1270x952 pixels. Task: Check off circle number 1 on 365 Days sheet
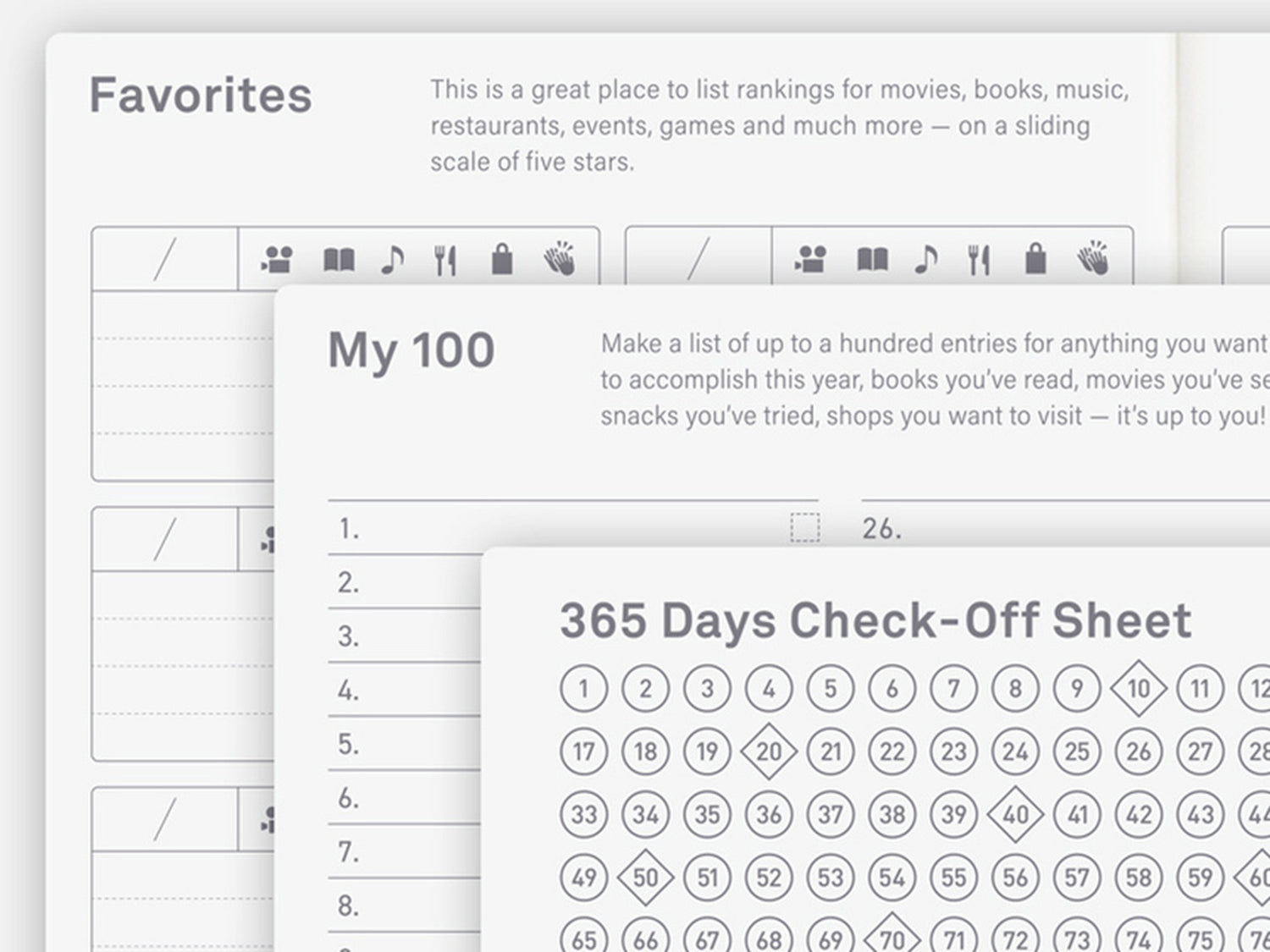[x=583, y=688]
